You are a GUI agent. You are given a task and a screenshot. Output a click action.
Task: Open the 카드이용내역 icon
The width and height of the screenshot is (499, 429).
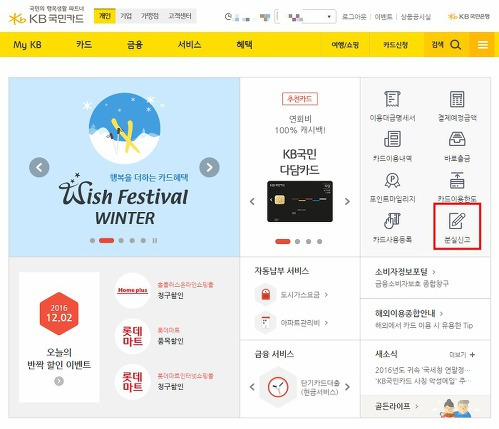[x=392, y=139]
